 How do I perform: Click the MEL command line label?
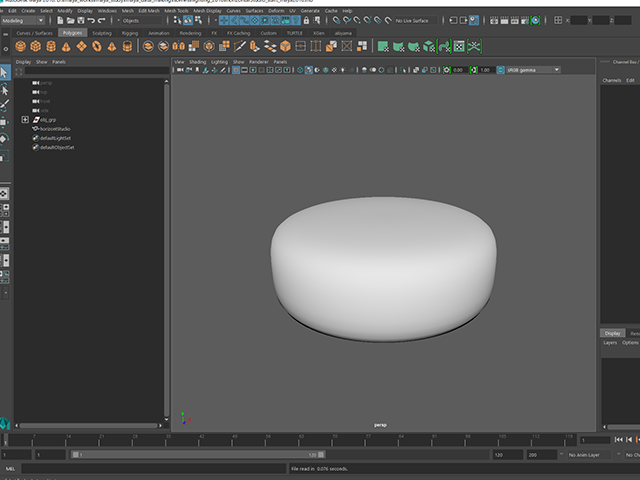pos(10,469)
